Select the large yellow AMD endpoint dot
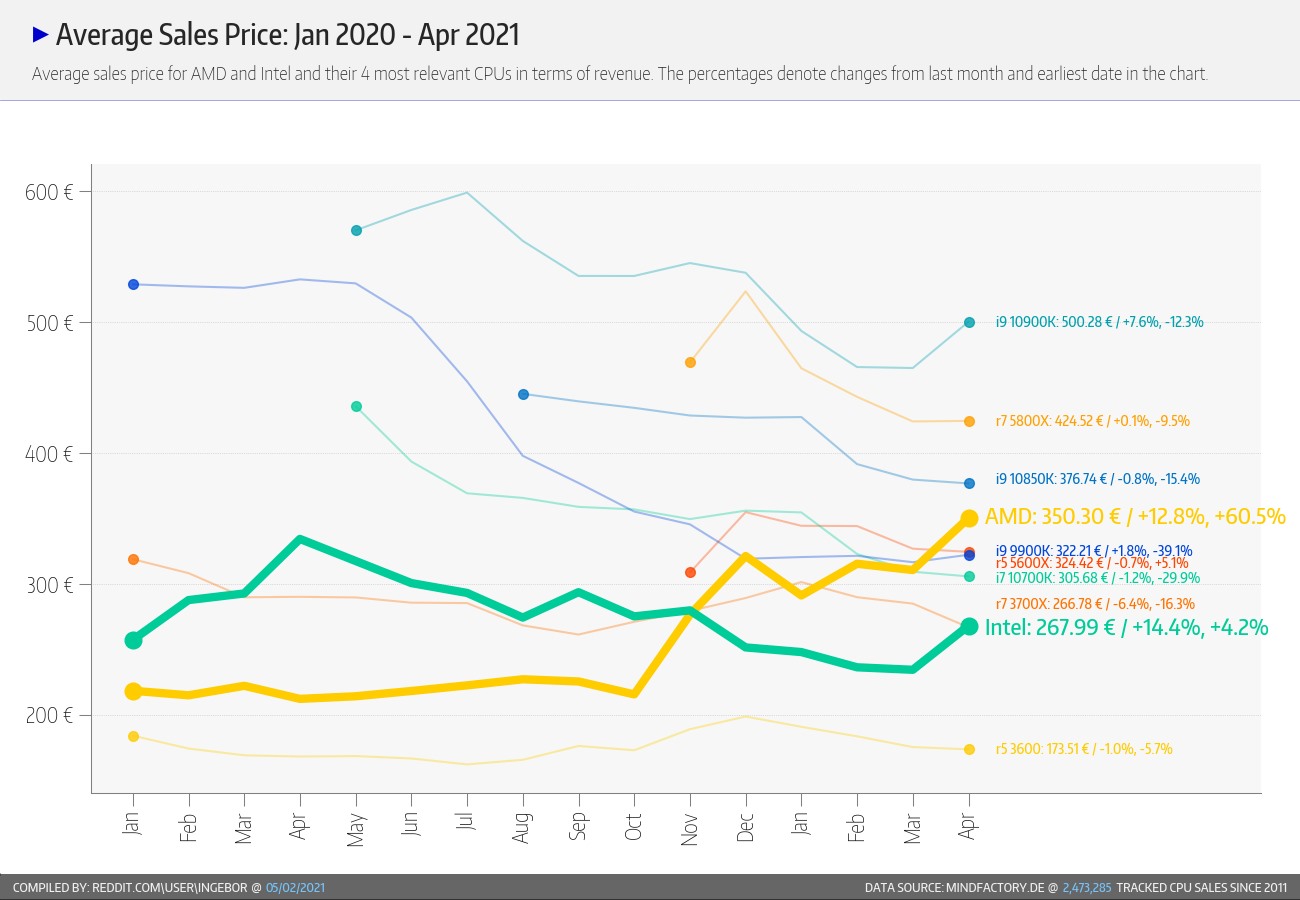The image size is (1300, 900). tap(969, 518)
